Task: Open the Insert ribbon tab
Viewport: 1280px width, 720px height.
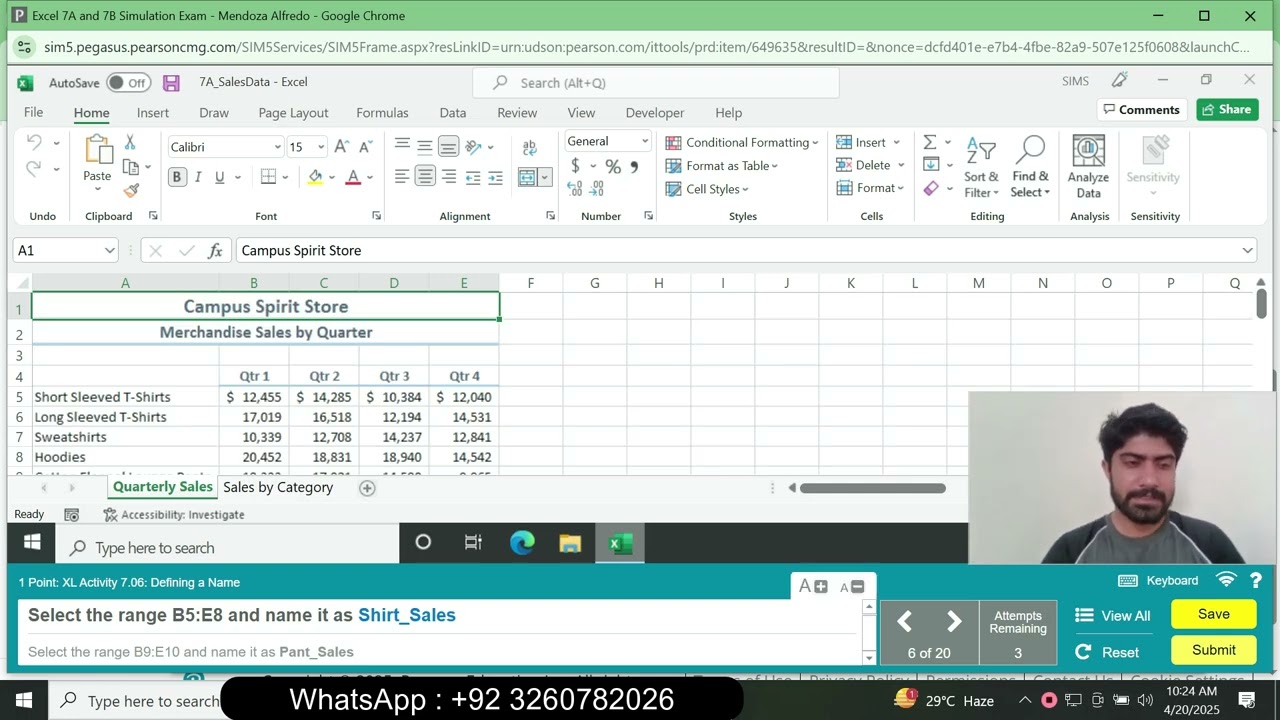Action: 153,113
